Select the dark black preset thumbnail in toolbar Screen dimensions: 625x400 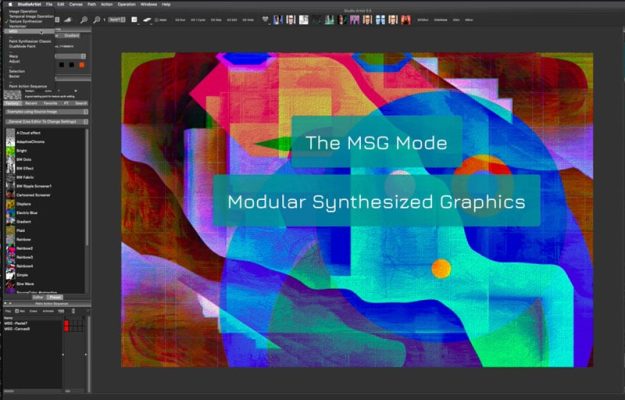pyautogui.click(x=316, y=20)
